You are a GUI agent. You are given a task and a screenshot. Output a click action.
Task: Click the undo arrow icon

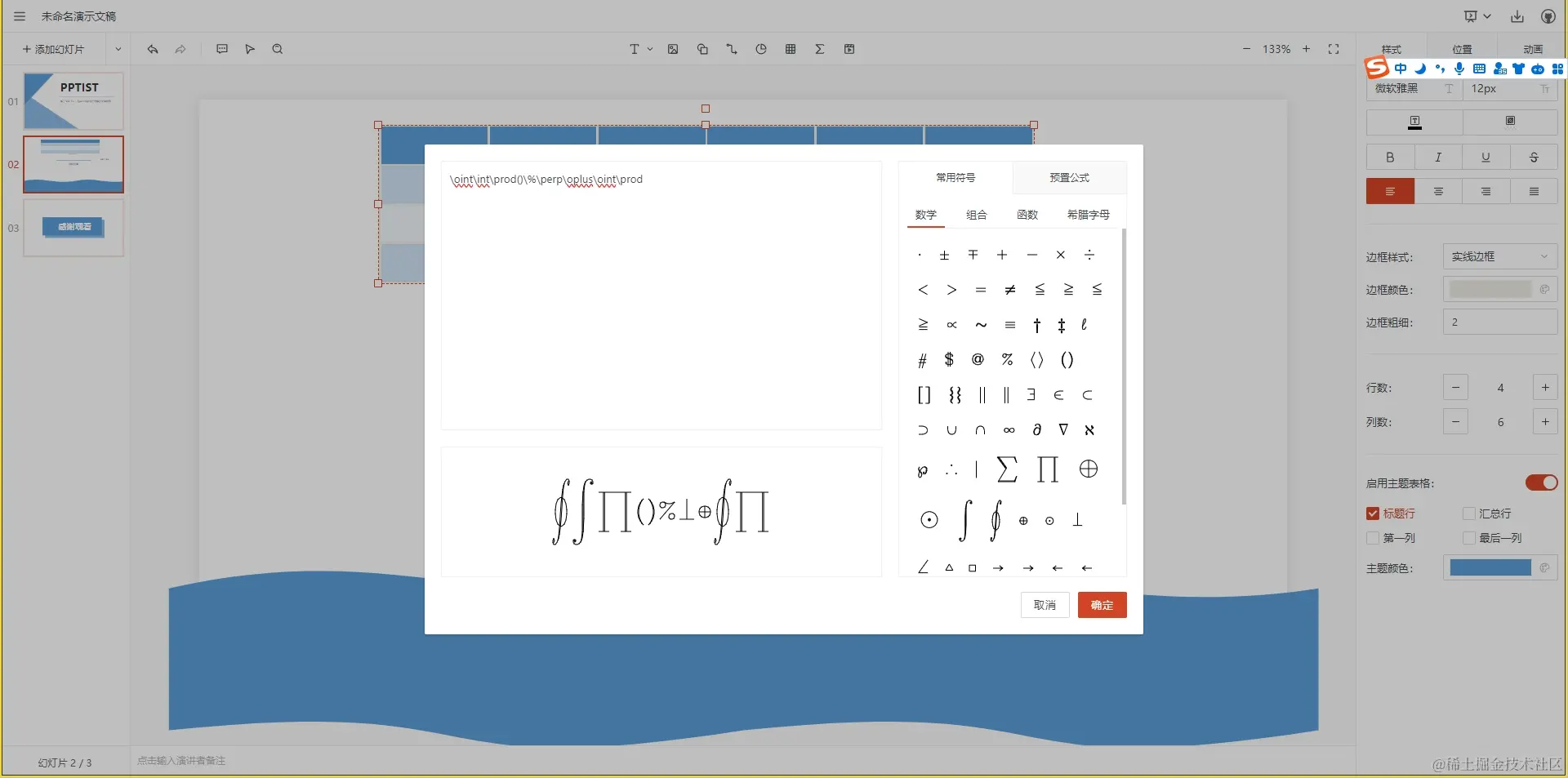152,49
